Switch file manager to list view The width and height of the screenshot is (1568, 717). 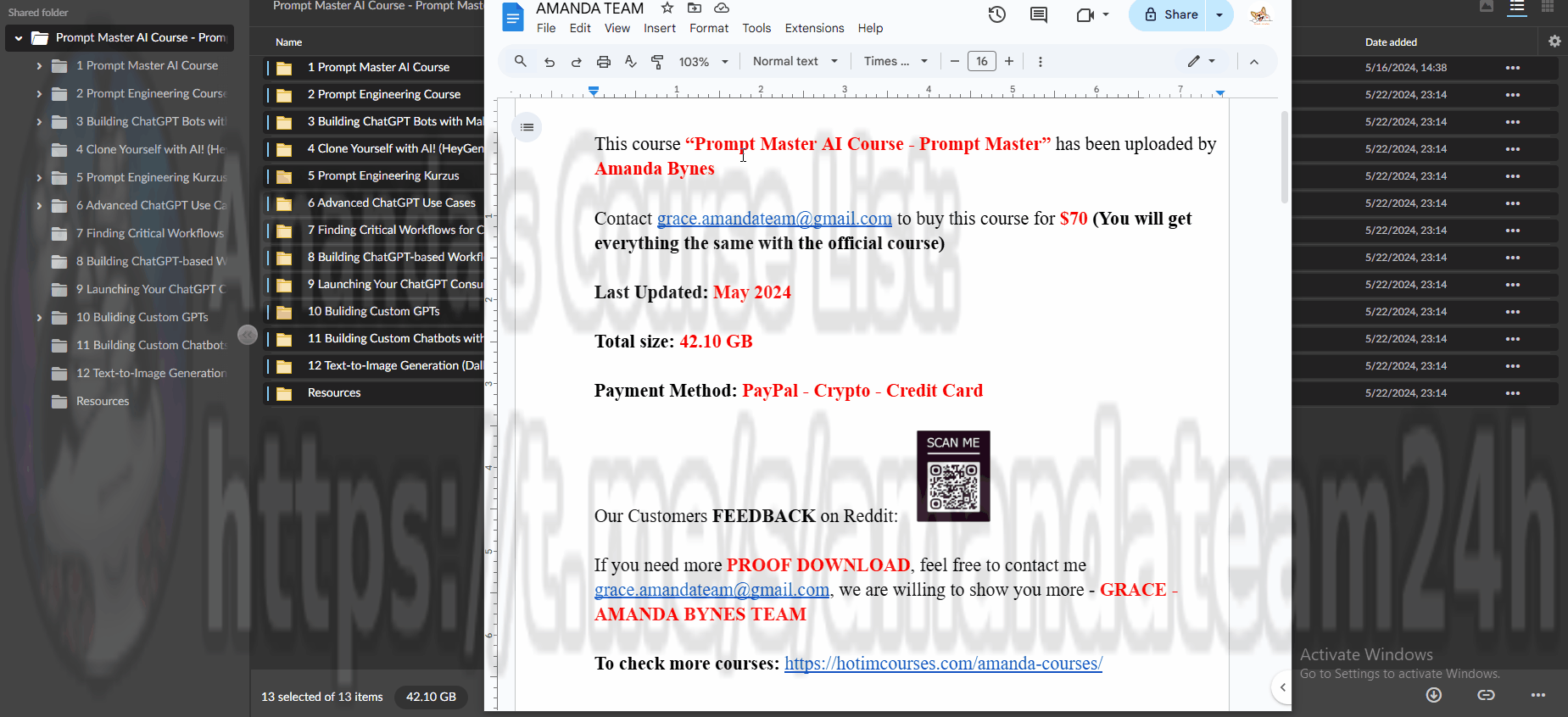pyautogui.click(x=1517, y=8)
